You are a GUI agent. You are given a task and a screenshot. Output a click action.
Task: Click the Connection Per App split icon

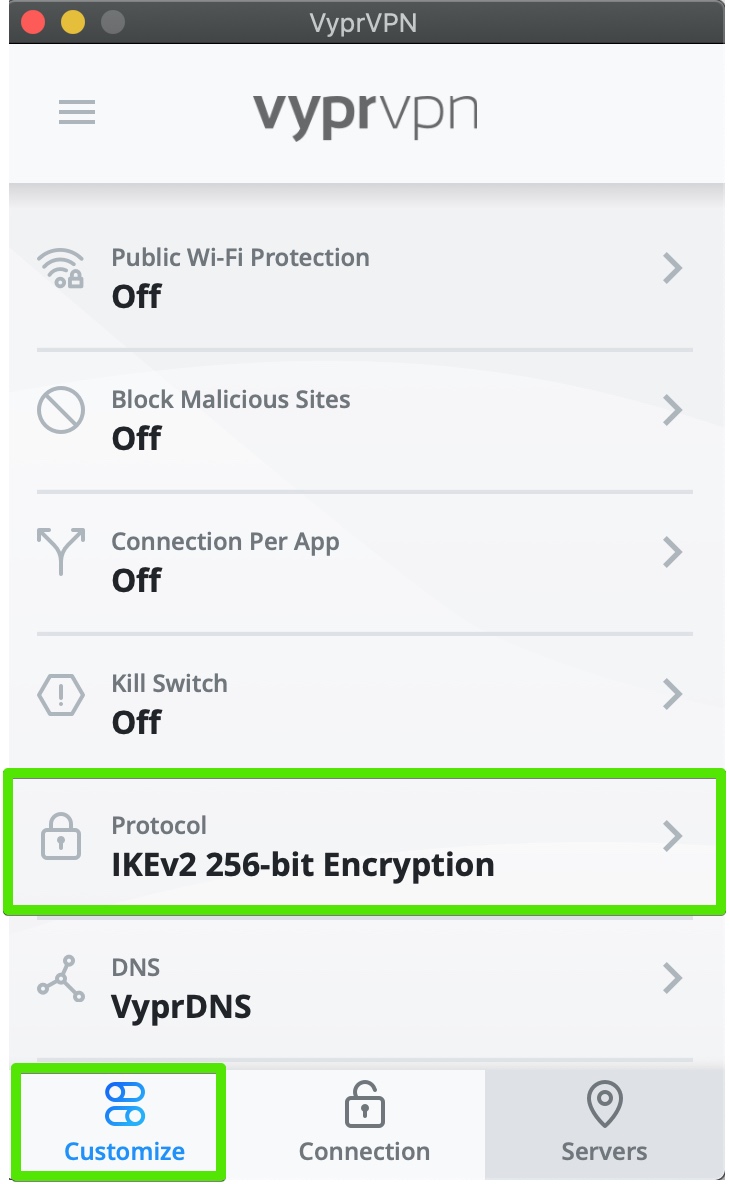tap(61, 551)
